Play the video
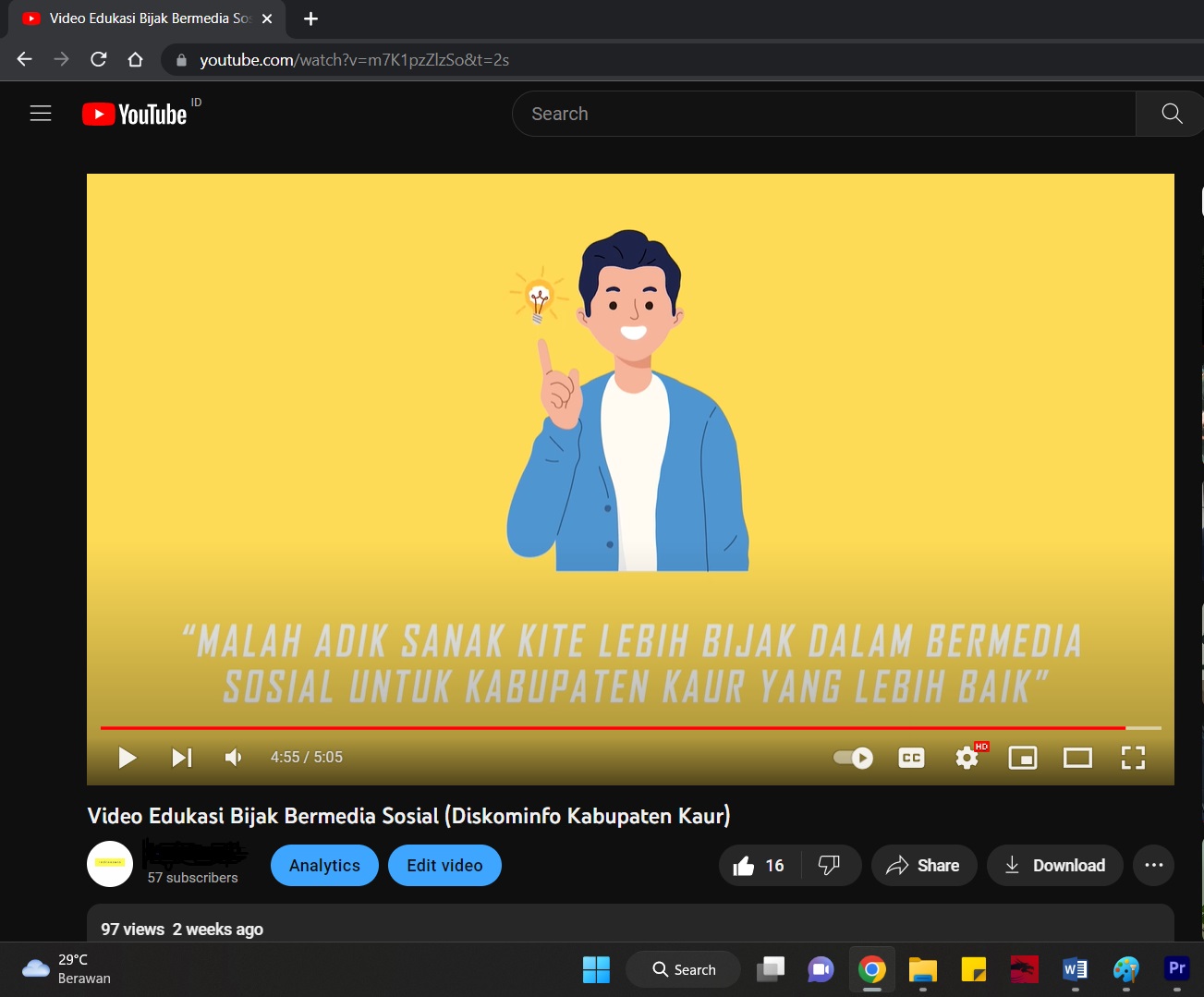 128,758
